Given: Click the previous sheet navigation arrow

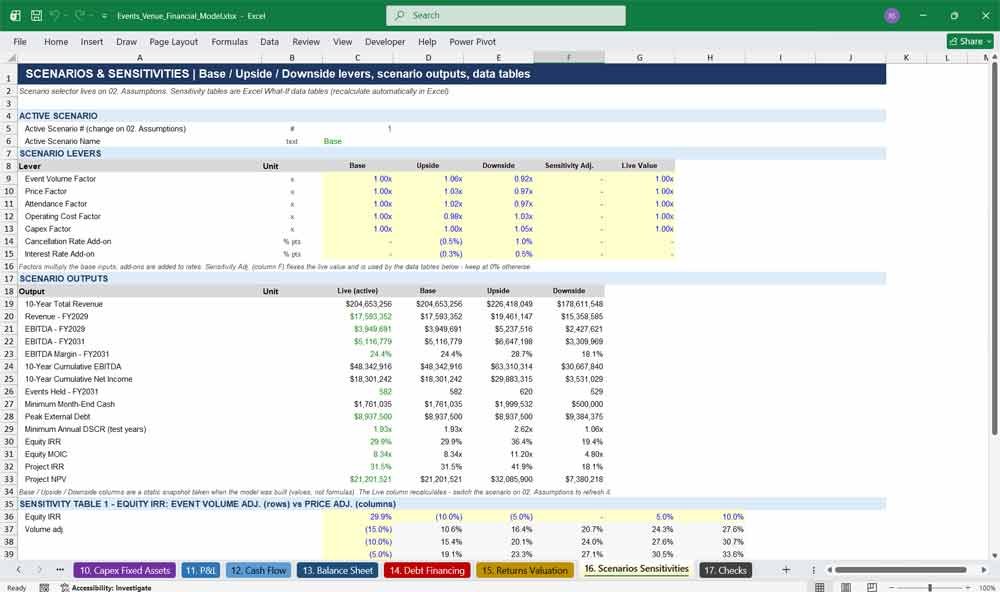Looking at the screenshot, I should click(18, 570).
